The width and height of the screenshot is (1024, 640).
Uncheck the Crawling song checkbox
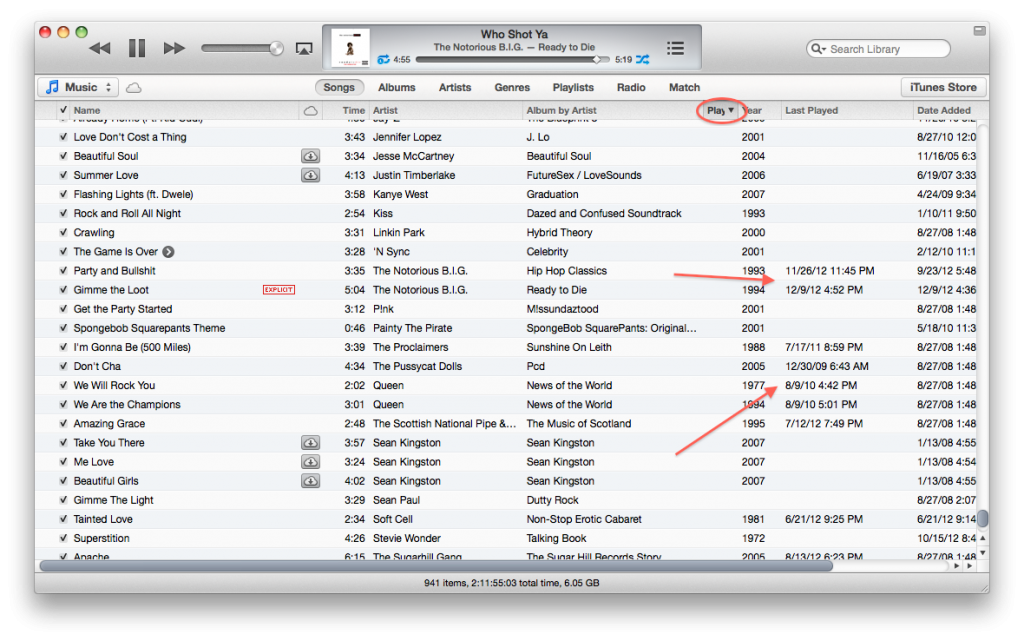point(63,232)
